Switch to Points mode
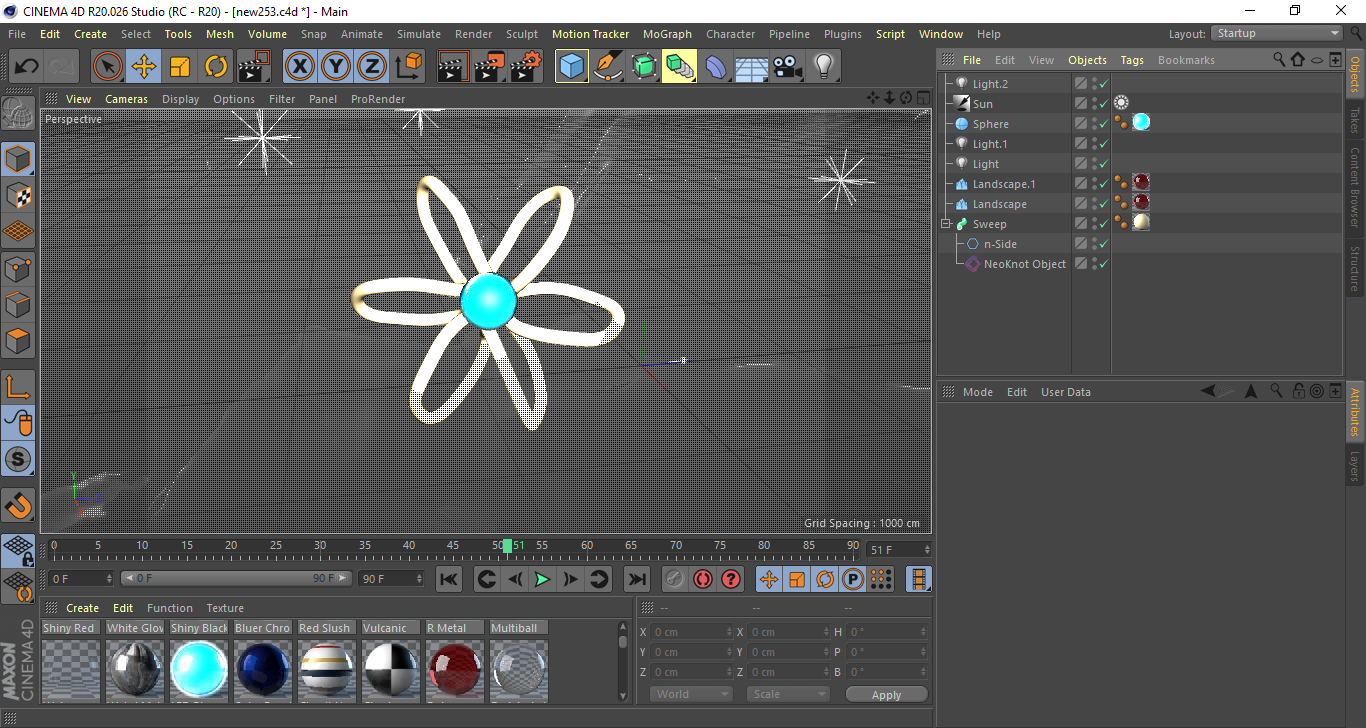Image resolution: width=1366 pixels, height=728 pixels. pos(18,269)
